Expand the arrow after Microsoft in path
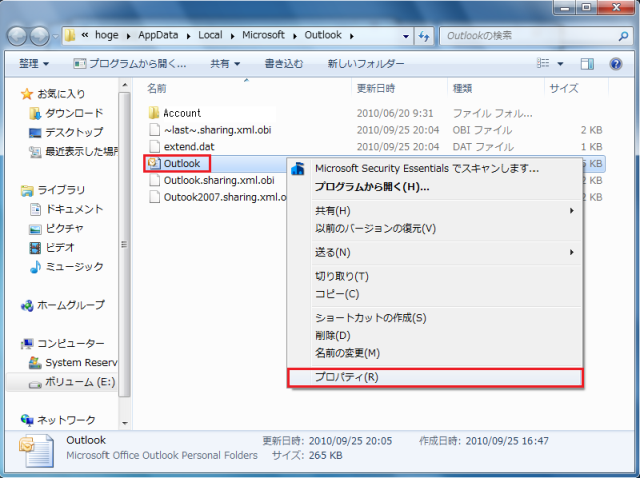The image size is (640, 478). coord(295,36)
